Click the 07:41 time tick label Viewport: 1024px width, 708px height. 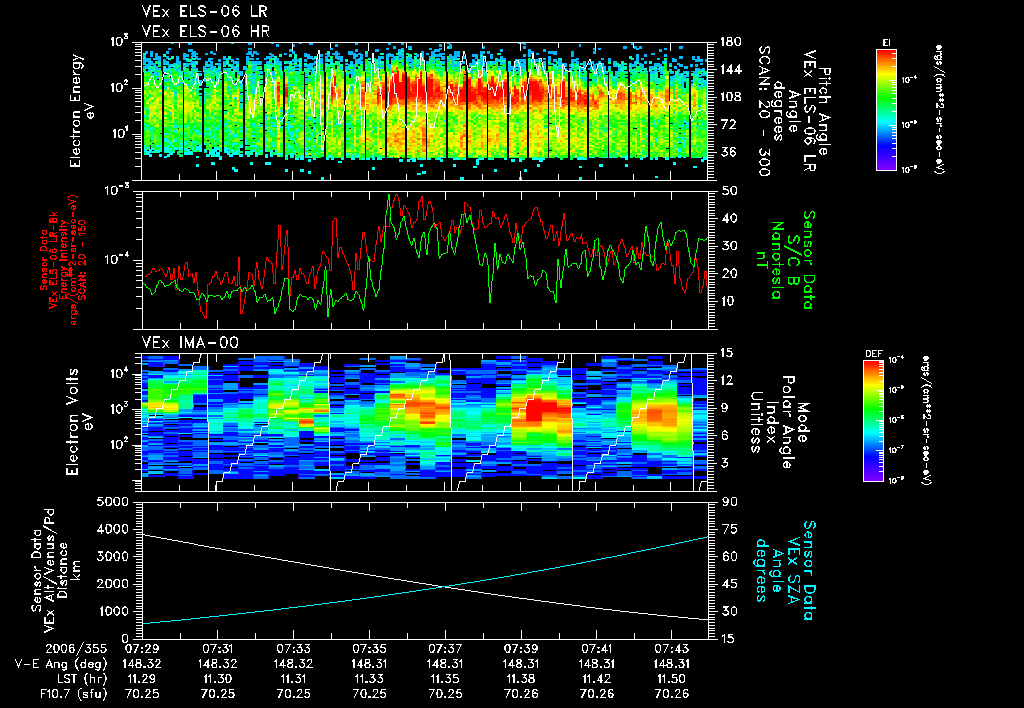[x=596, y=649]
